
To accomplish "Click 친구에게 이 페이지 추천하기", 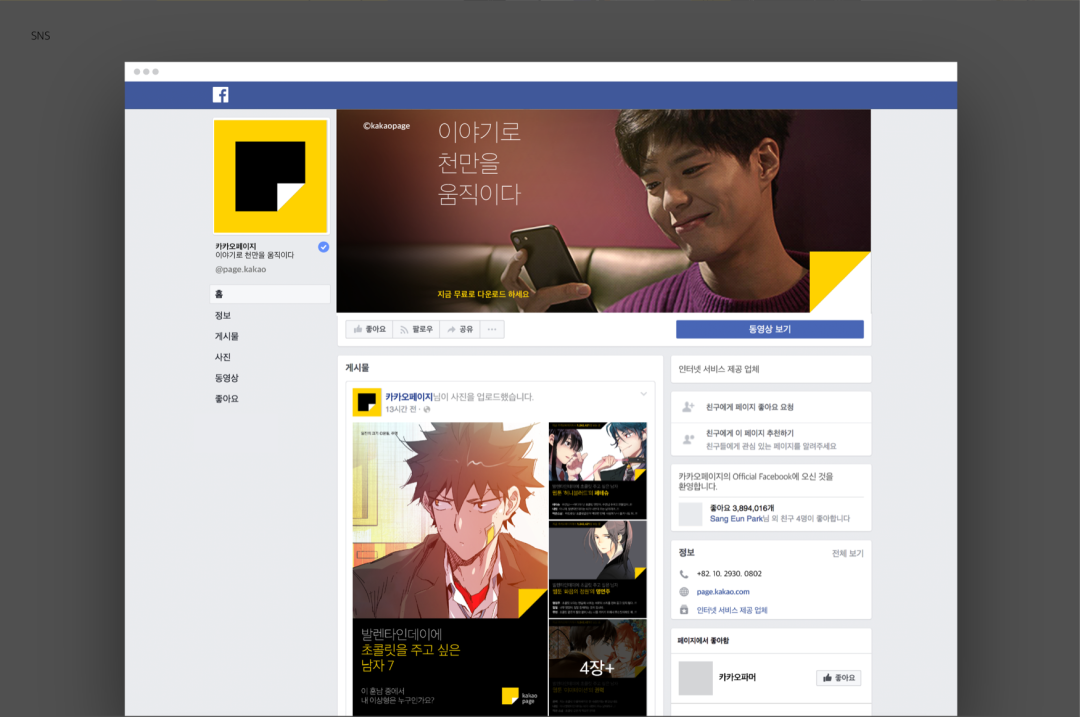I will pyautogui.click(x=749, y=433).
